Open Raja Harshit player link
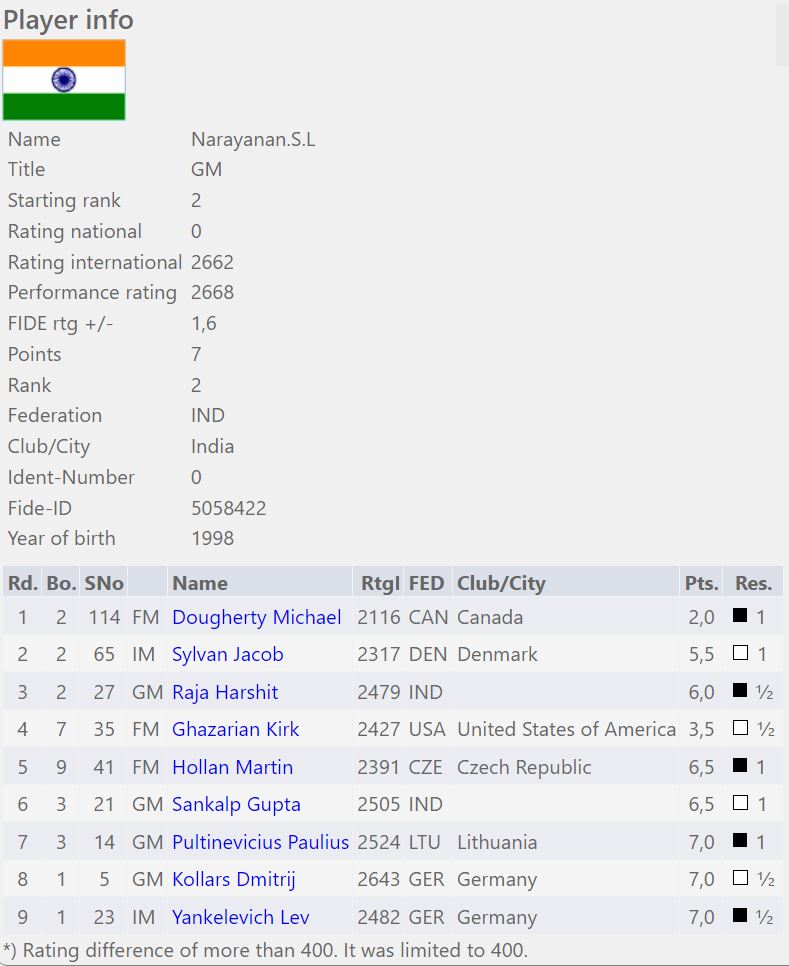 224,692
